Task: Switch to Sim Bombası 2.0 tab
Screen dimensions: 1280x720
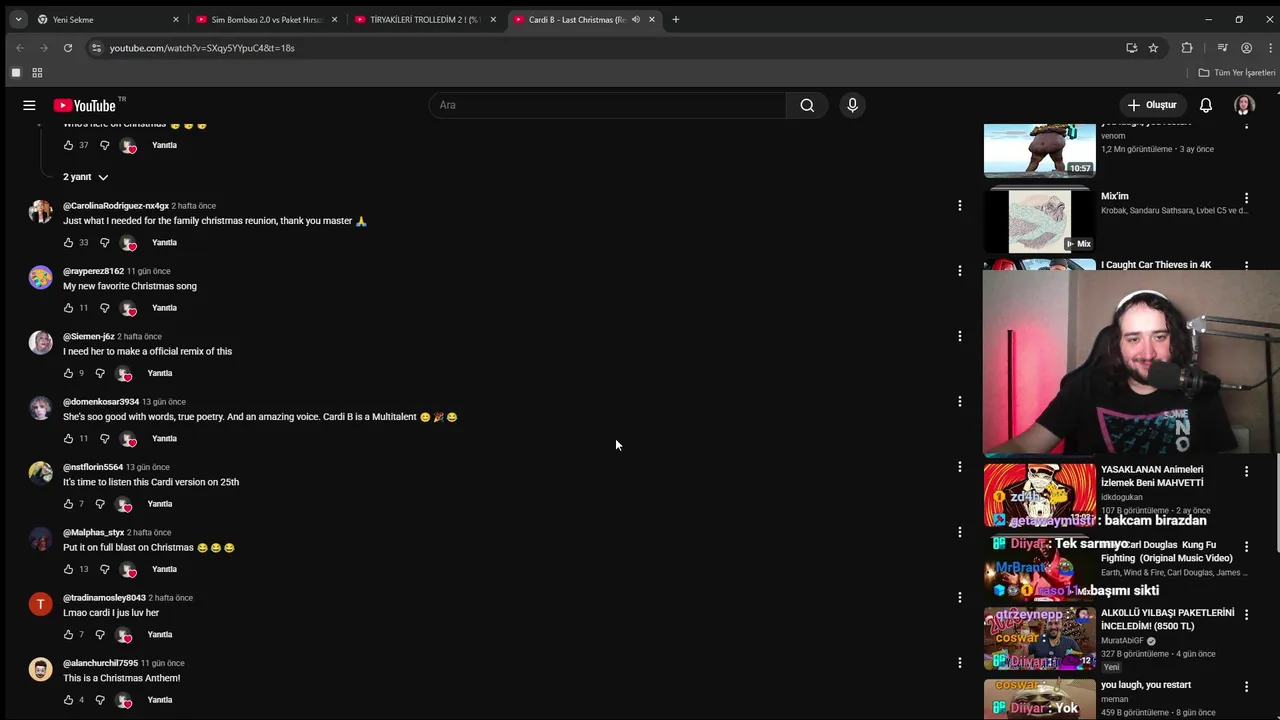Action: coord(266,19)
